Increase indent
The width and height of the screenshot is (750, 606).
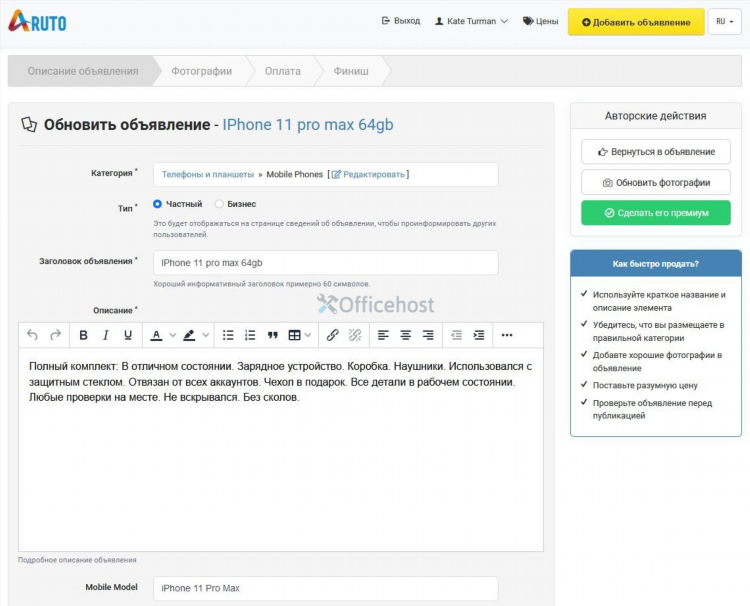pyautogui.click(x=479, y=335)
